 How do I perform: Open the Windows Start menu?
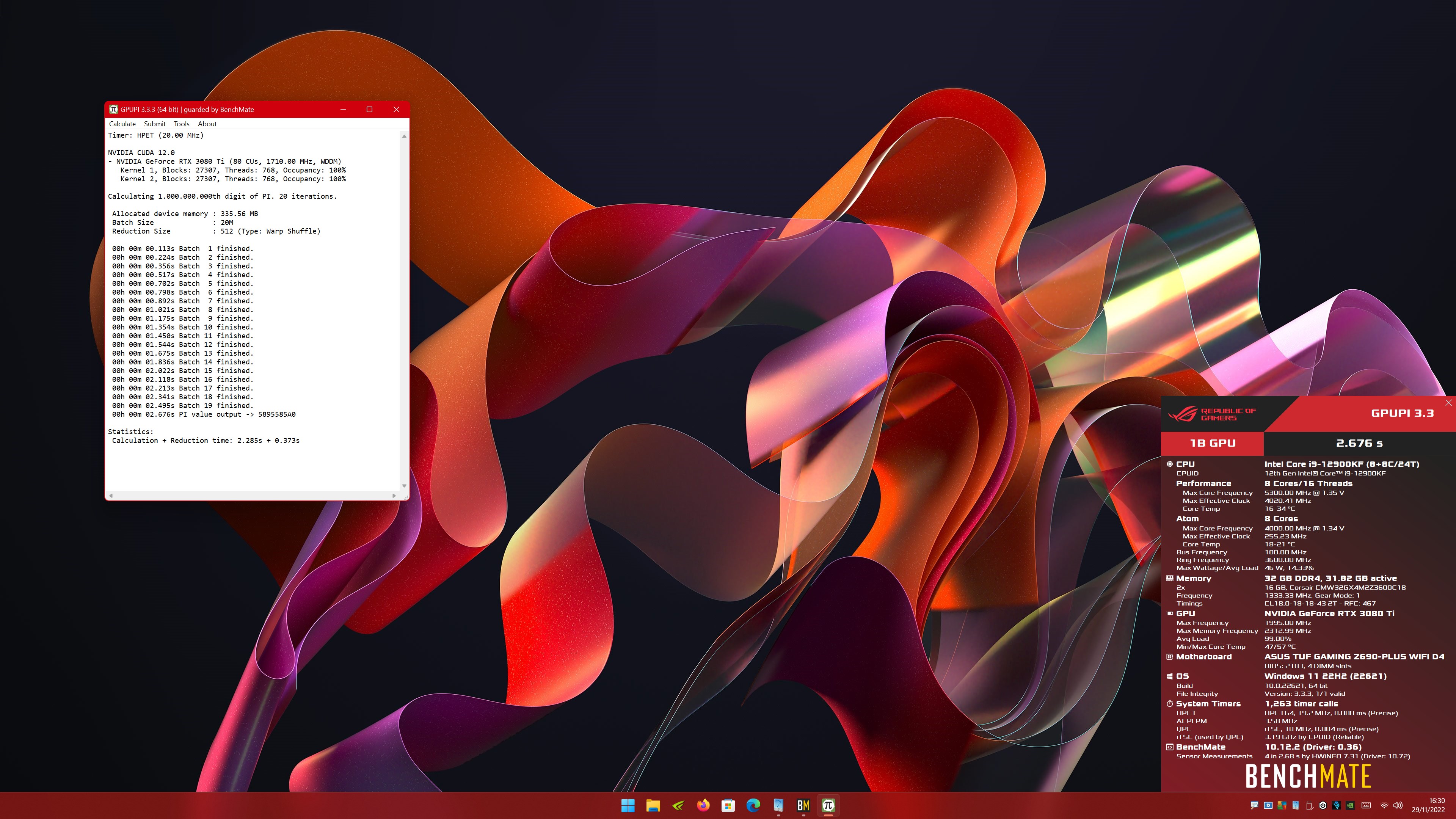click(628, 805)
